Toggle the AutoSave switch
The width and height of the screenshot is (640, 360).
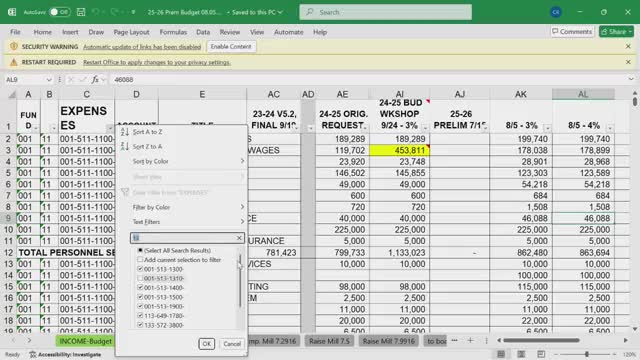point(59,12)
